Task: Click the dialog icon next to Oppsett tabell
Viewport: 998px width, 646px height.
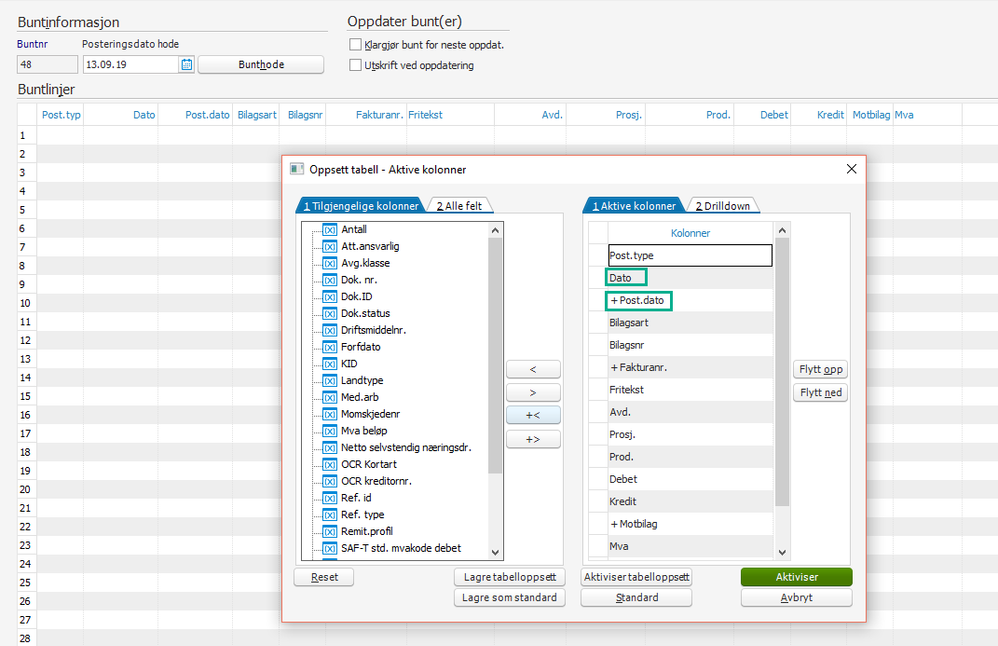Action: [x=297, y=169]
